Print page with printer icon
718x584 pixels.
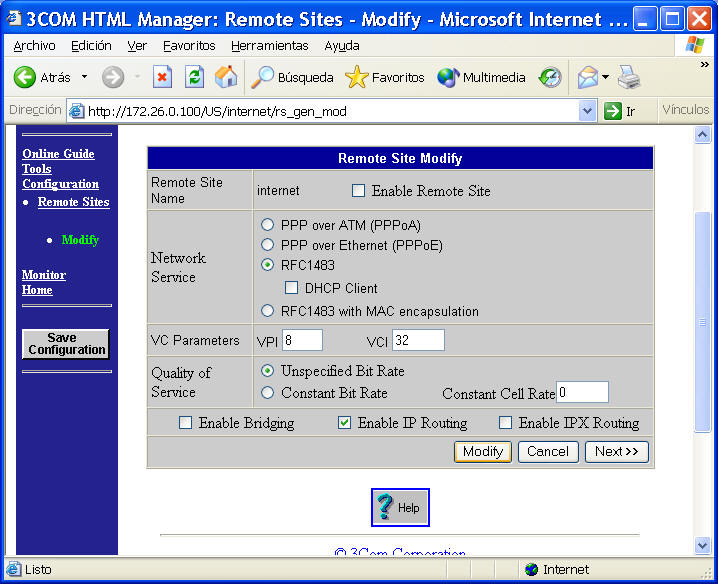[x=629, y=77]
